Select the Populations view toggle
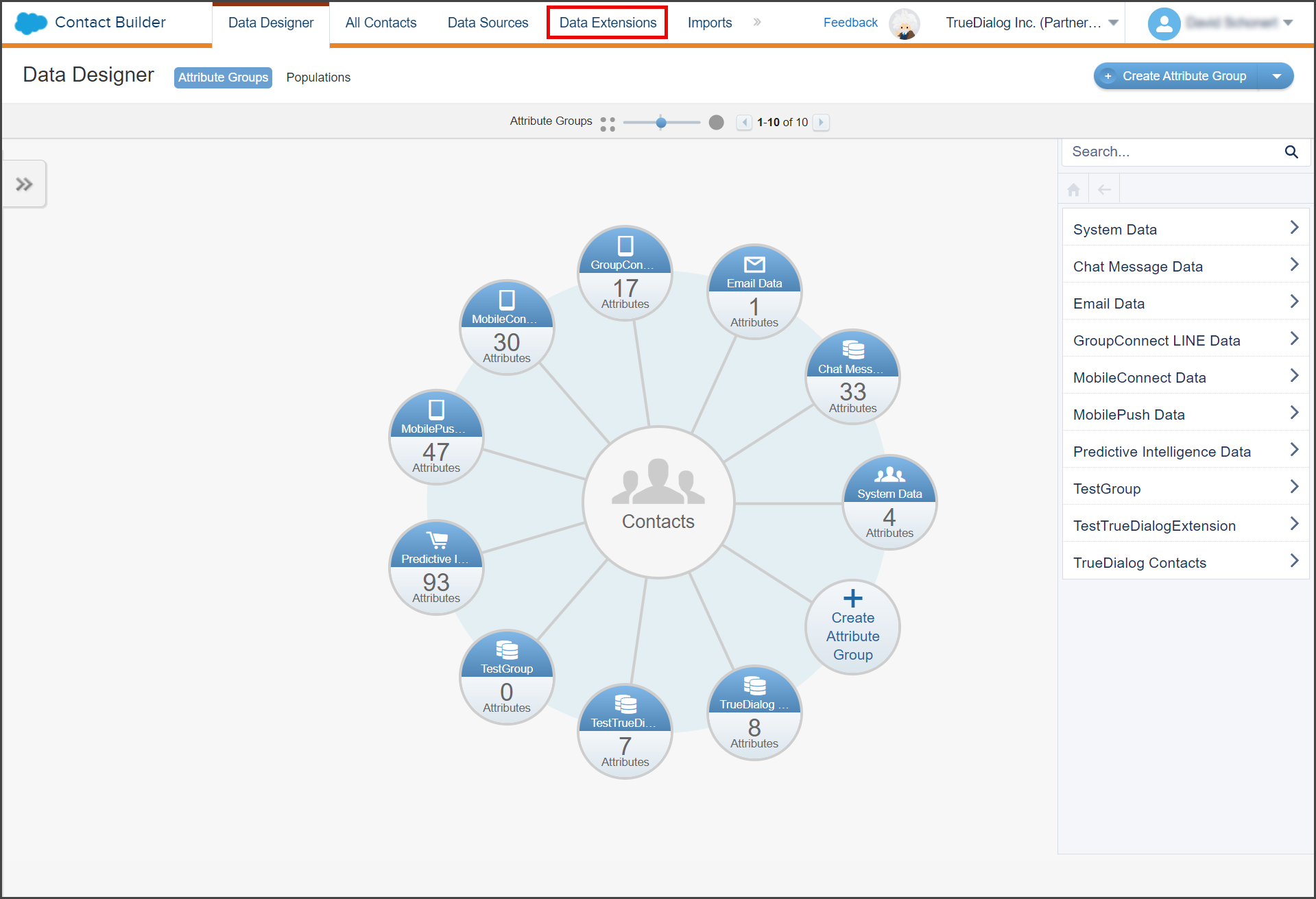The height and width of the screenshot is (899, 1316). [318, 77]
